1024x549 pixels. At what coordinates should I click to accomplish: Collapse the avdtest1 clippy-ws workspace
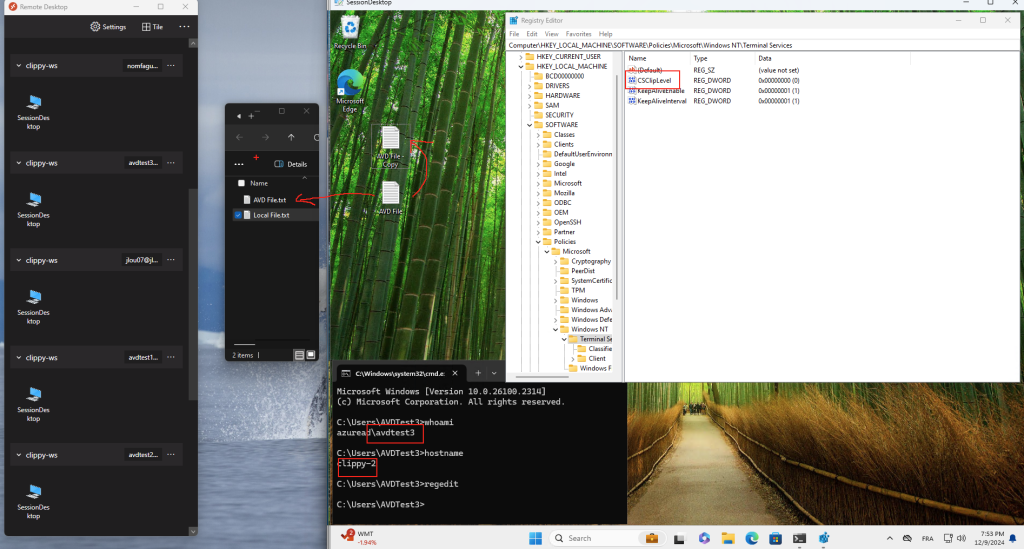tap(19, 357)
